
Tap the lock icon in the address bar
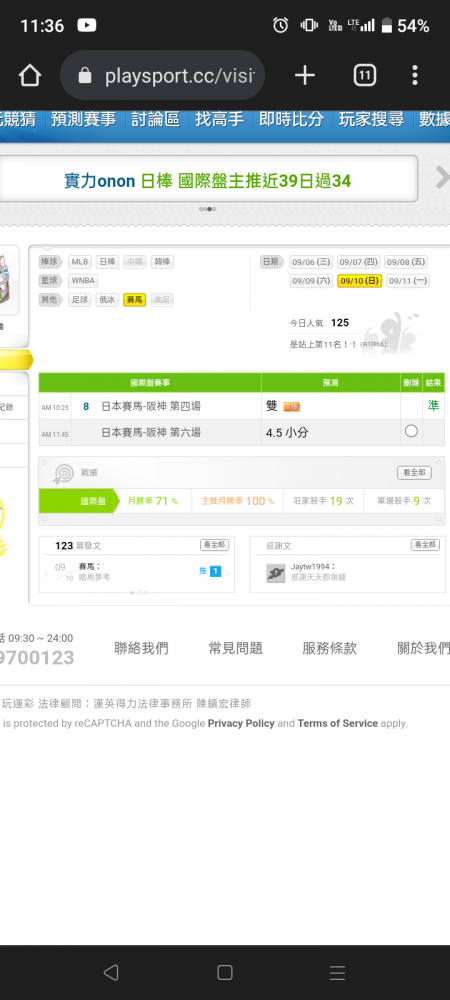coord(85,77)
